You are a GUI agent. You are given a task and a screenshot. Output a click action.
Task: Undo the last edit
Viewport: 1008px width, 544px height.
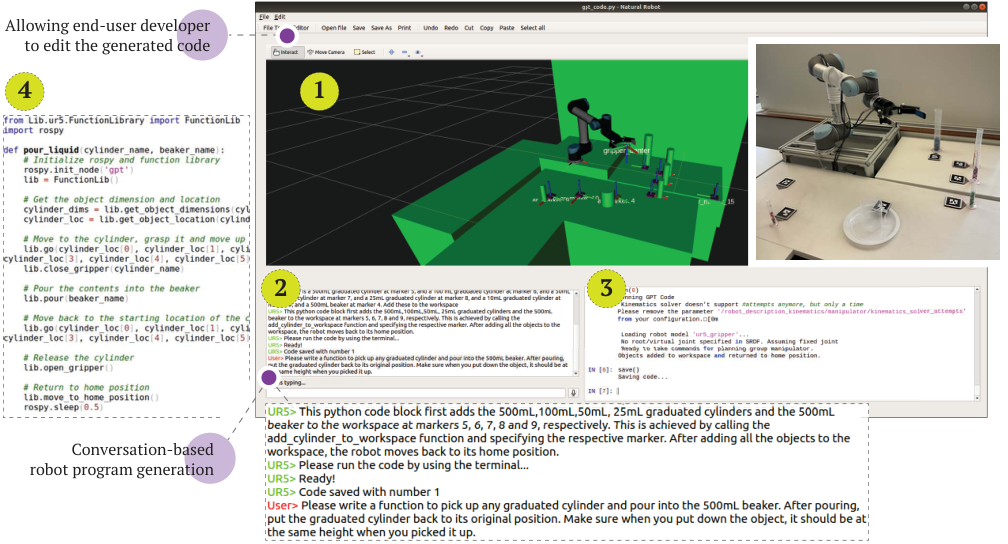(x=431, y=28)
